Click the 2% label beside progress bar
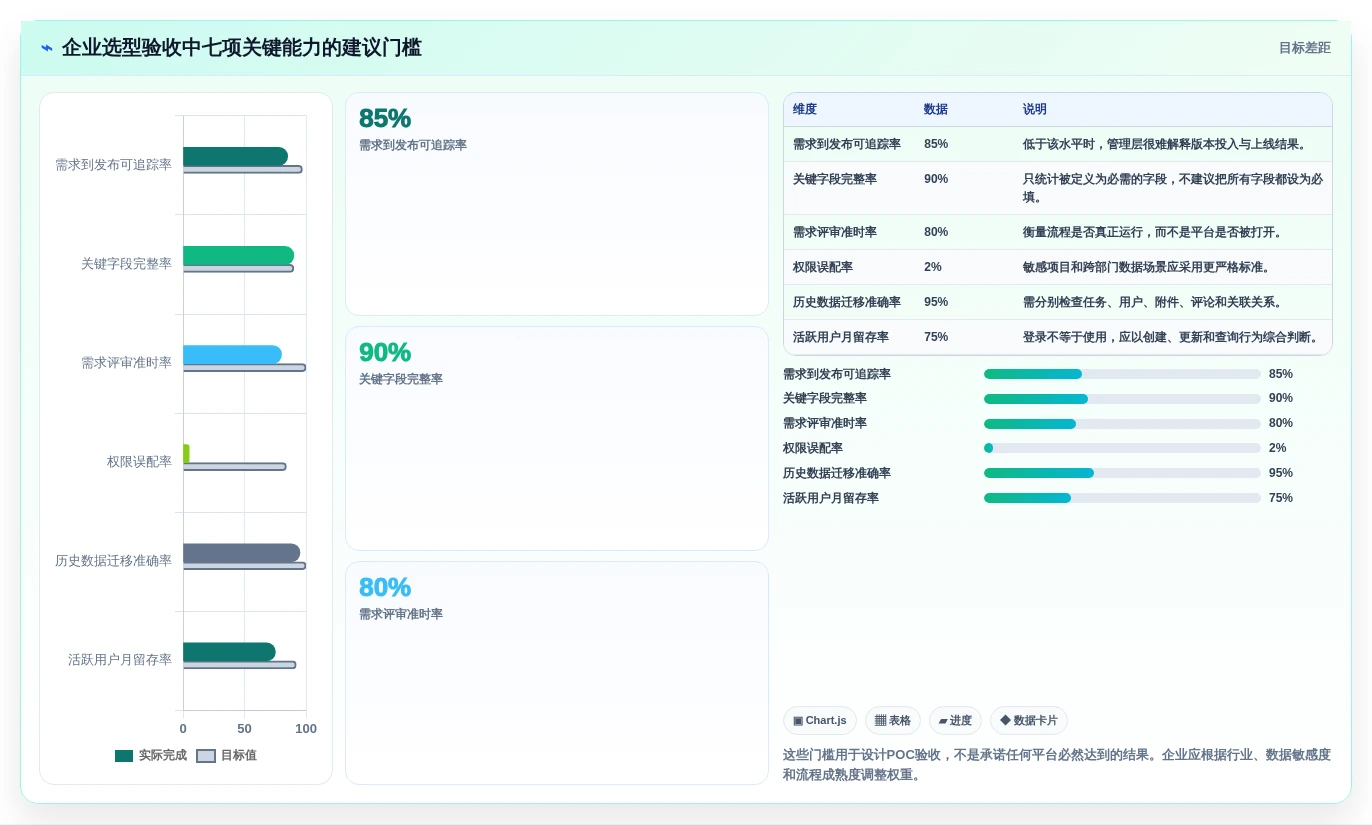The width and height of the screenshot is (1372, 825). tap(1278, 448)
